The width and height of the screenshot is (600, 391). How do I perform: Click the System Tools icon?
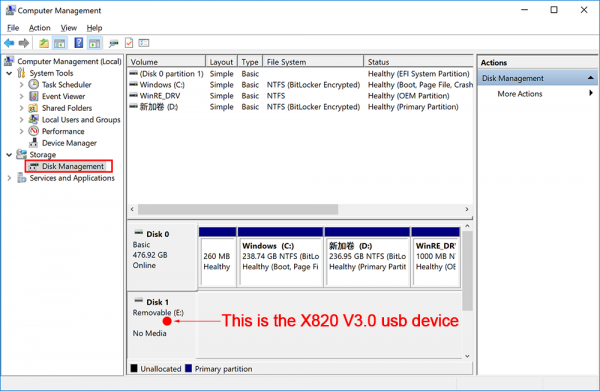(21, 73)
